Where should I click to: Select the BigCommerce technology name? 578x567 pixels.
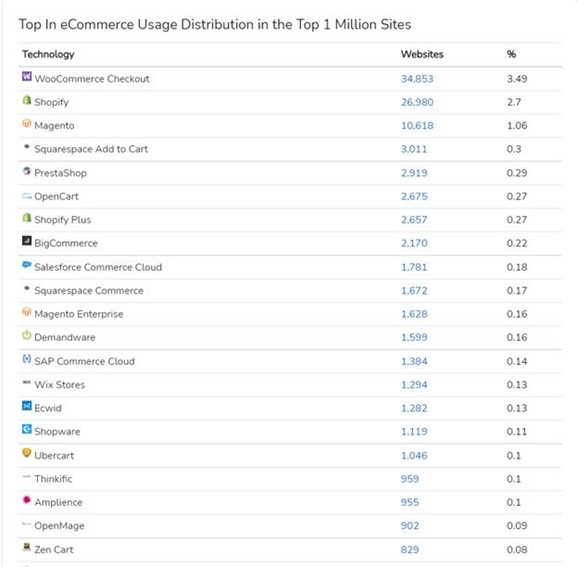click(x=66, y=244)
